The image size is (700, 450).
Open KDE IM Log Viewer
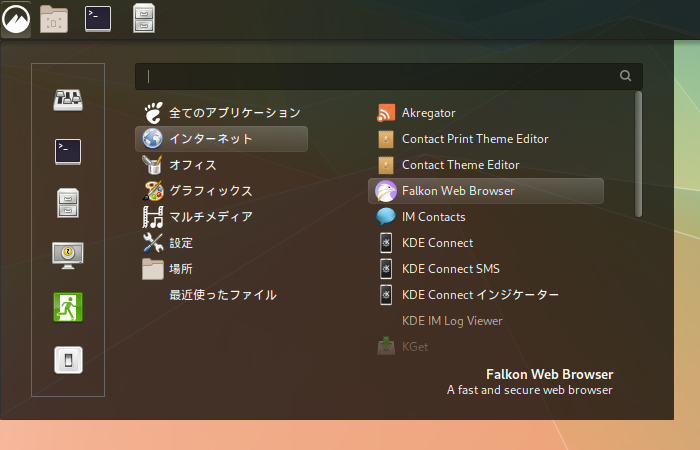point(486,321)
